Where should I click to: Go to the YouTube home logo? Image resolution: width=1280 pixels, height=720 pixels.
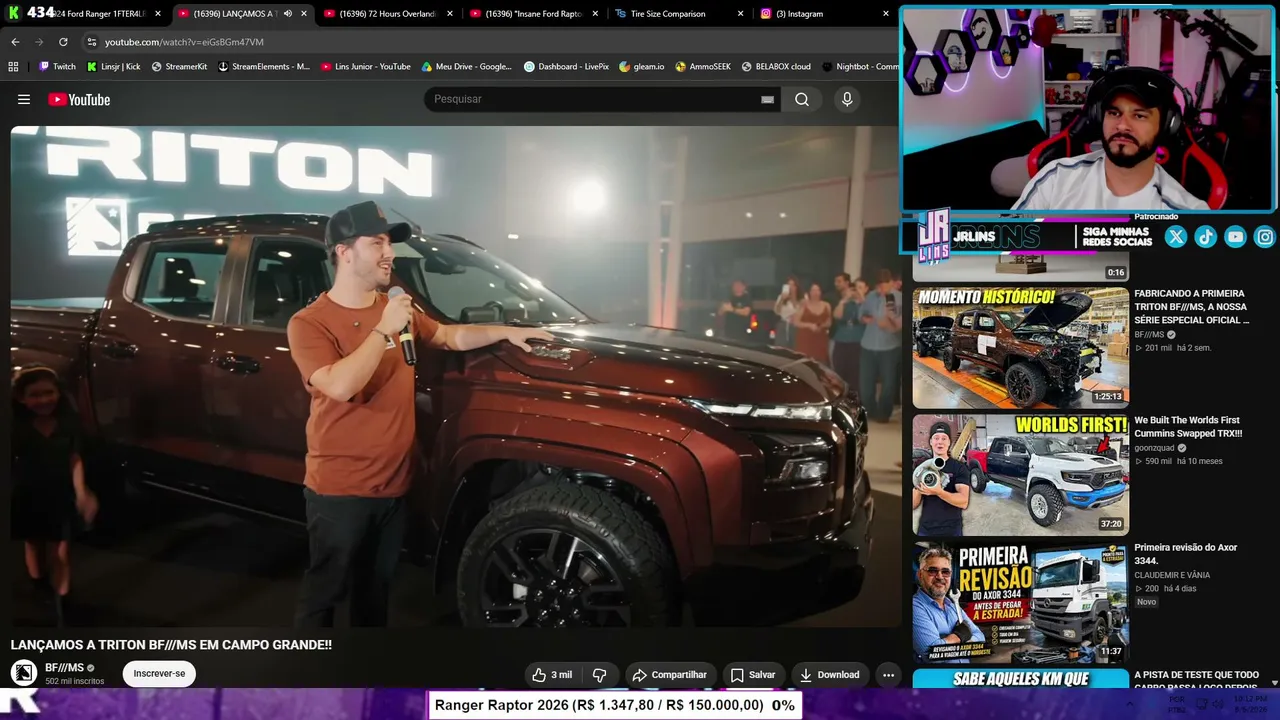[79, 99]
